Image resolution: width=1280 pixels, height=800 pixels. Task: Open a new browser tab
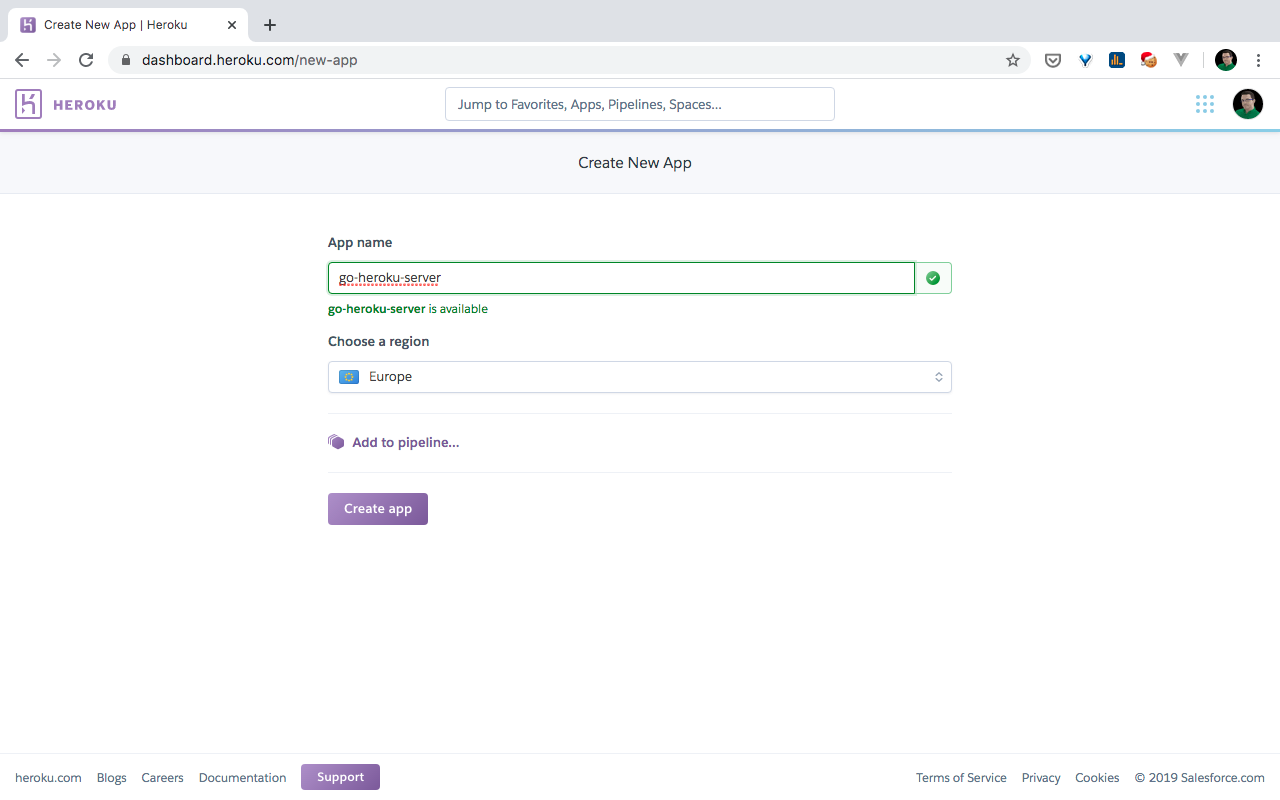[270, 25]
